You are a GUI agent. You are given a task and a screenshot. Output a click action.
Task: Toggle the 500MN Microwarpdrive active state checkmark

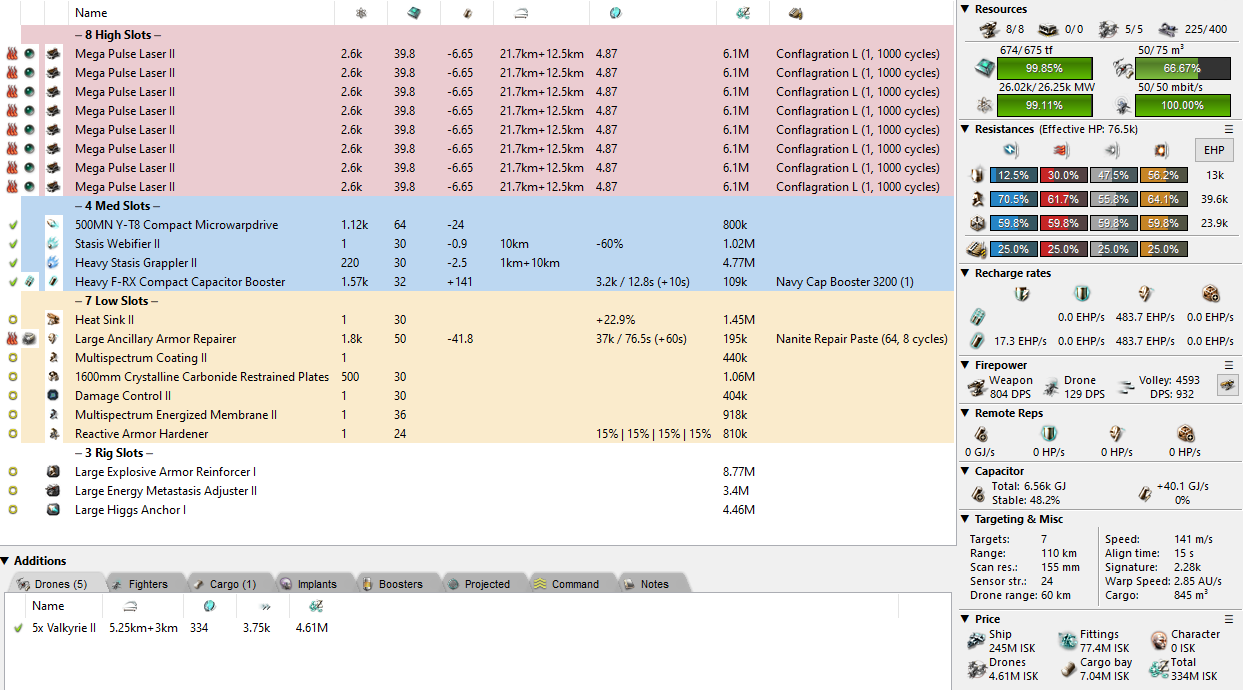click(x=12, y=225)
